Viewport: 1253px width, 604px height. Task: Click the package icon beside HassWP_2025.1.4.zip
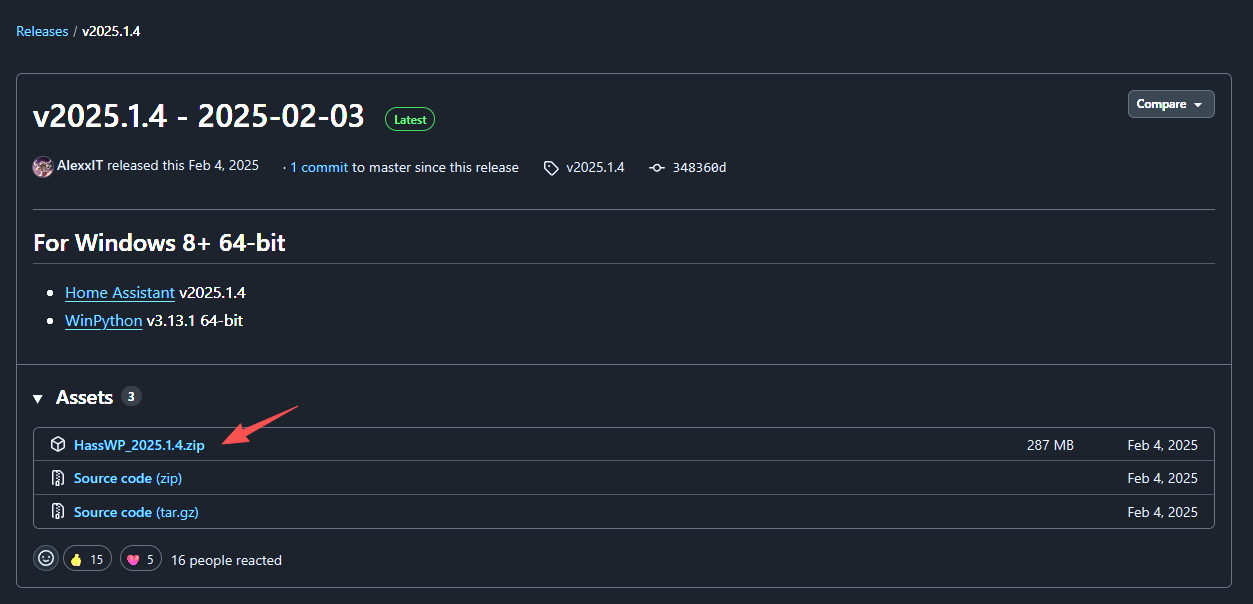click(x=58, y=445)
